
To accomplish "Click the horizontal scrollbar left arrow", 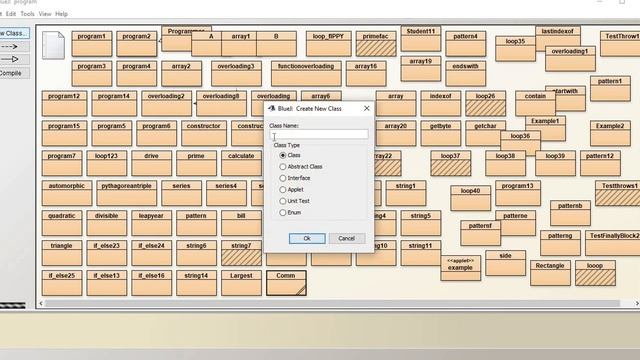I will pyautogui.click(x=41, y=303).
